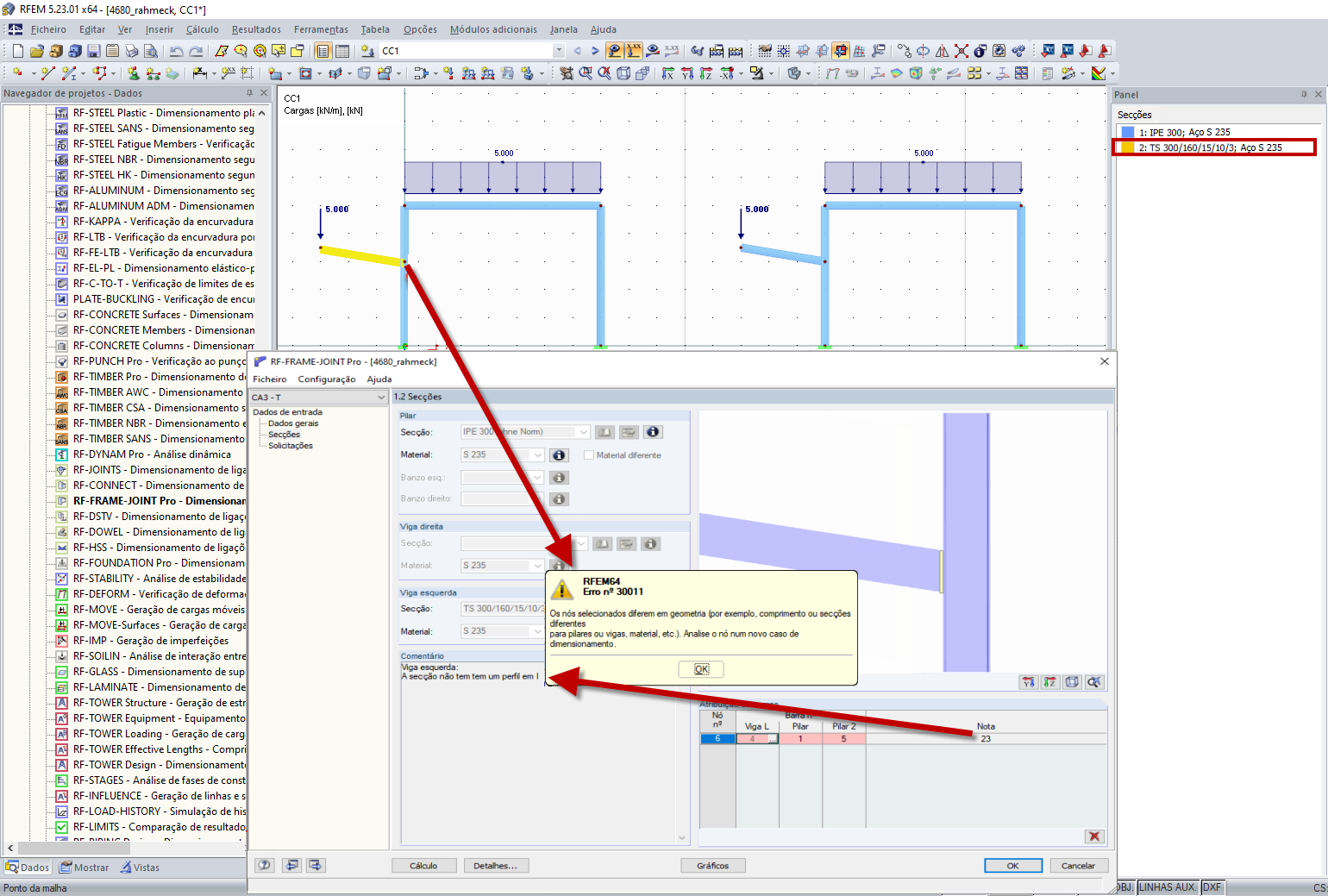Switch to Mostrar navigator tab
The height and width of the screenshot is (896, 1328).
coord(85,868)
